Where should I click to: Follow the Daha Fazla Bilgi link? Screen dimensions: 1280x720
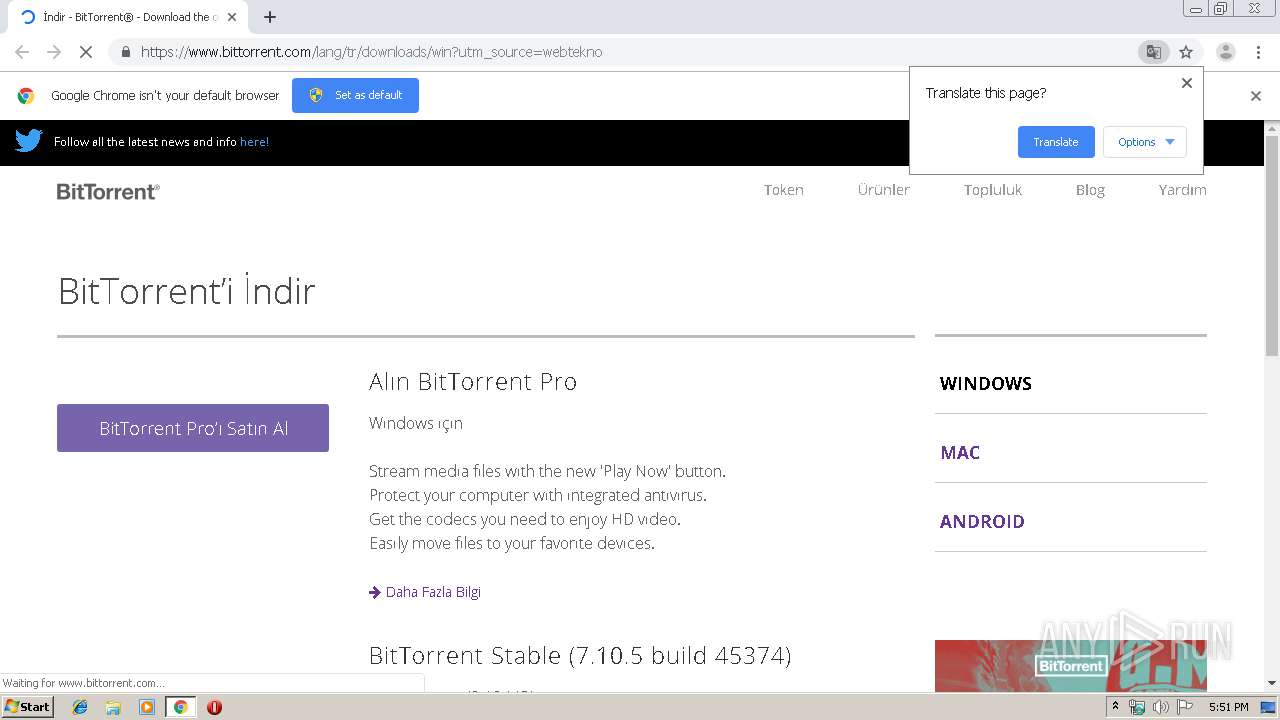[425, 592]
